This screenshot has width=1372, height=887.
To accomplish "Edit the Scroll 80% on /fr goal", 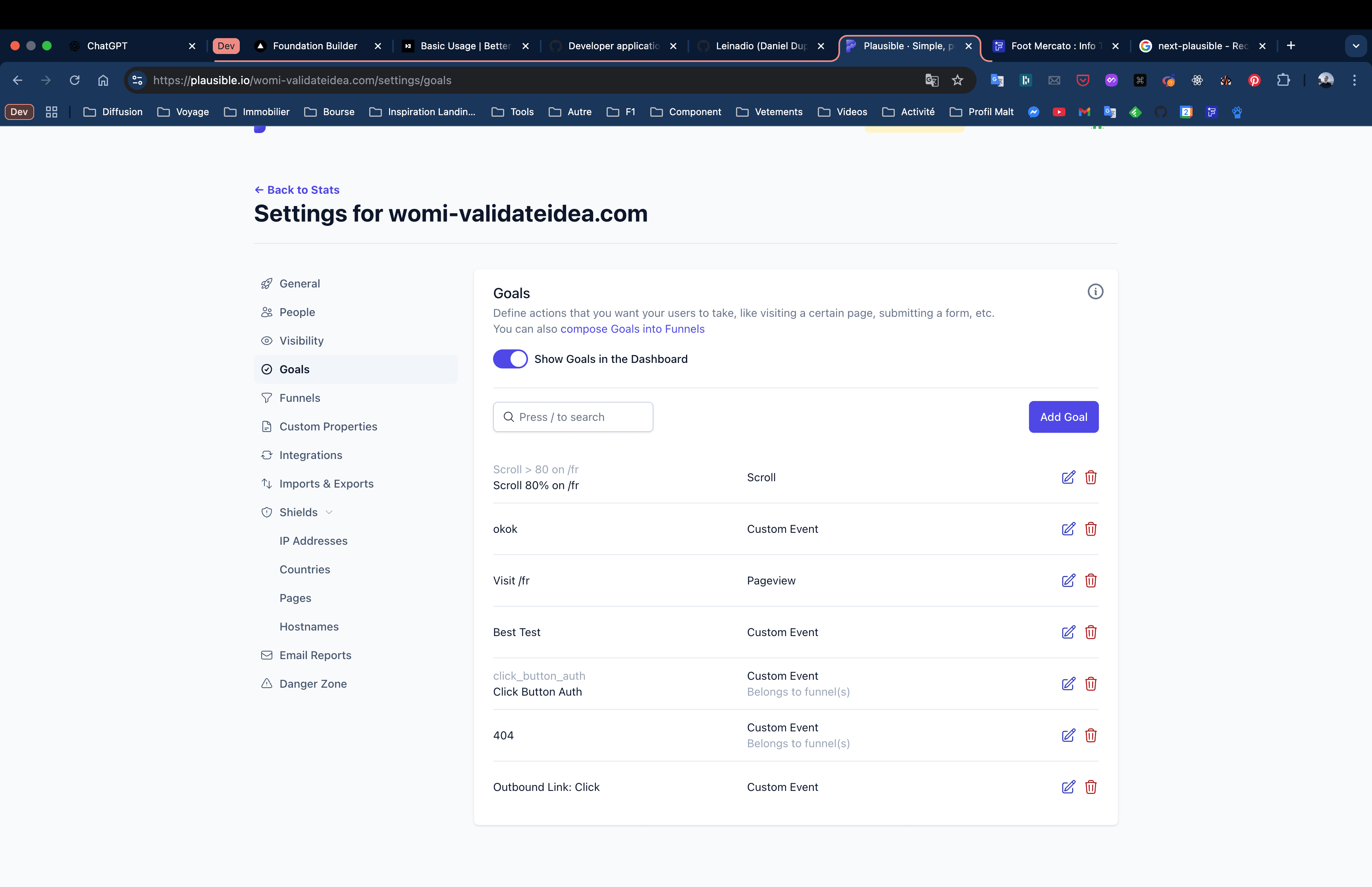I will (1068, 478).
